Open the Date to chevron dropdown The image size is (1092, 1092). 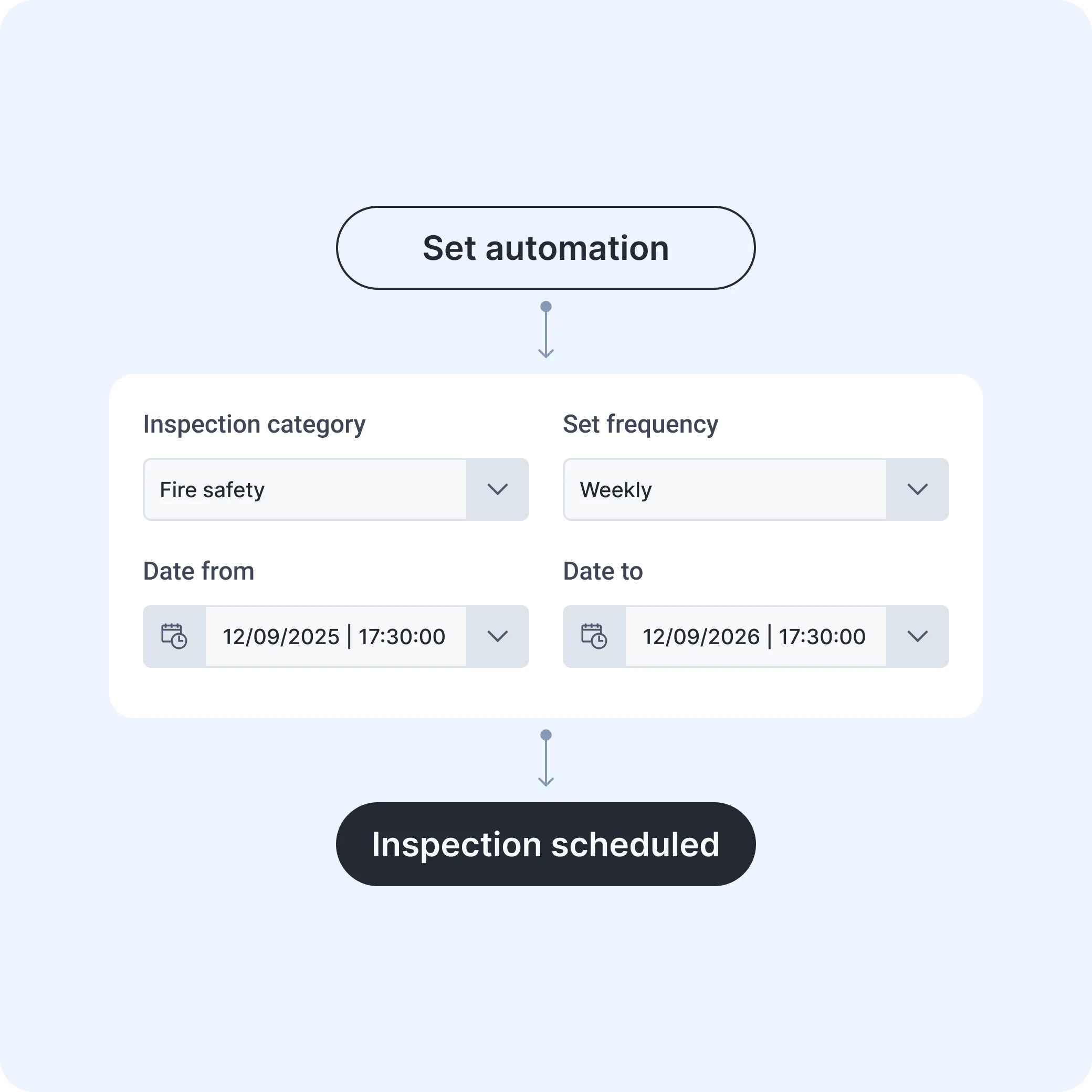(917, 636)
